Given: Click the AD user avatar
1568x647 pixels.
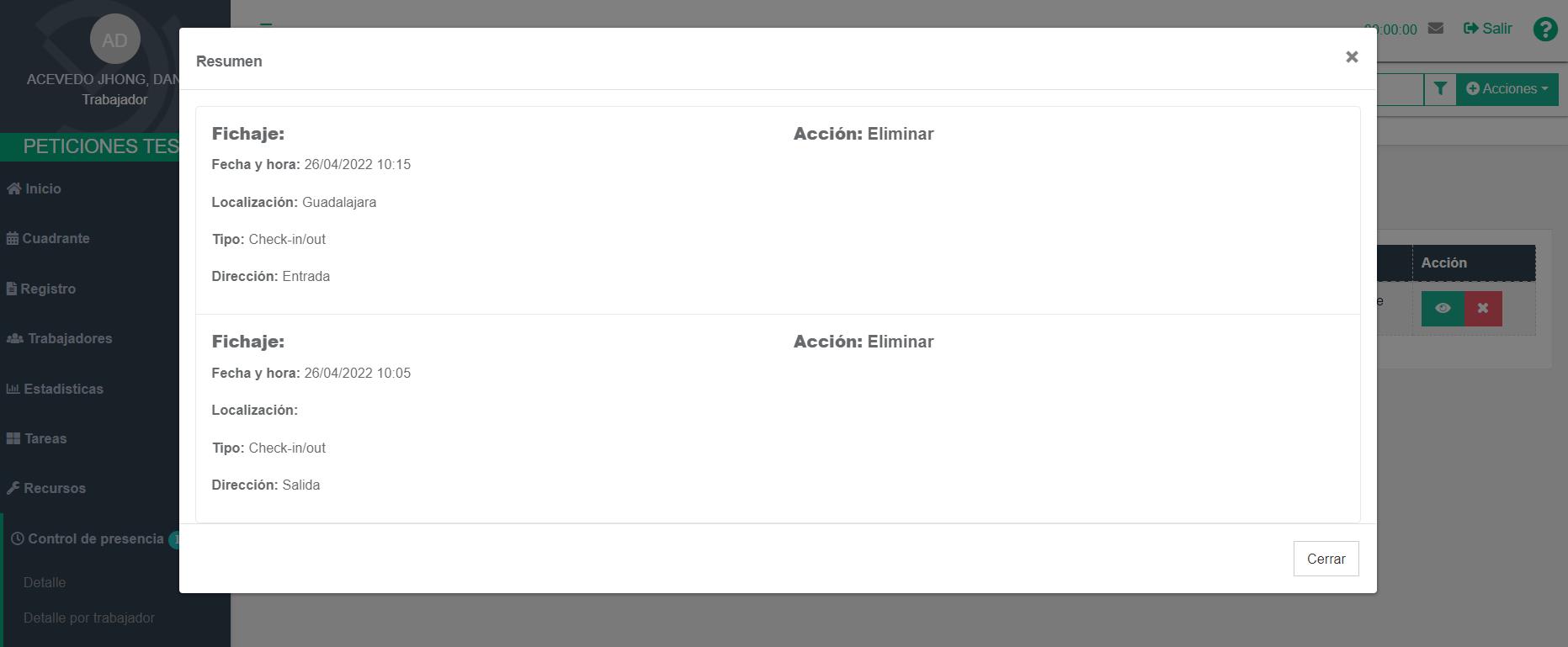Looking at the screenshot, I should pos(114,40).
